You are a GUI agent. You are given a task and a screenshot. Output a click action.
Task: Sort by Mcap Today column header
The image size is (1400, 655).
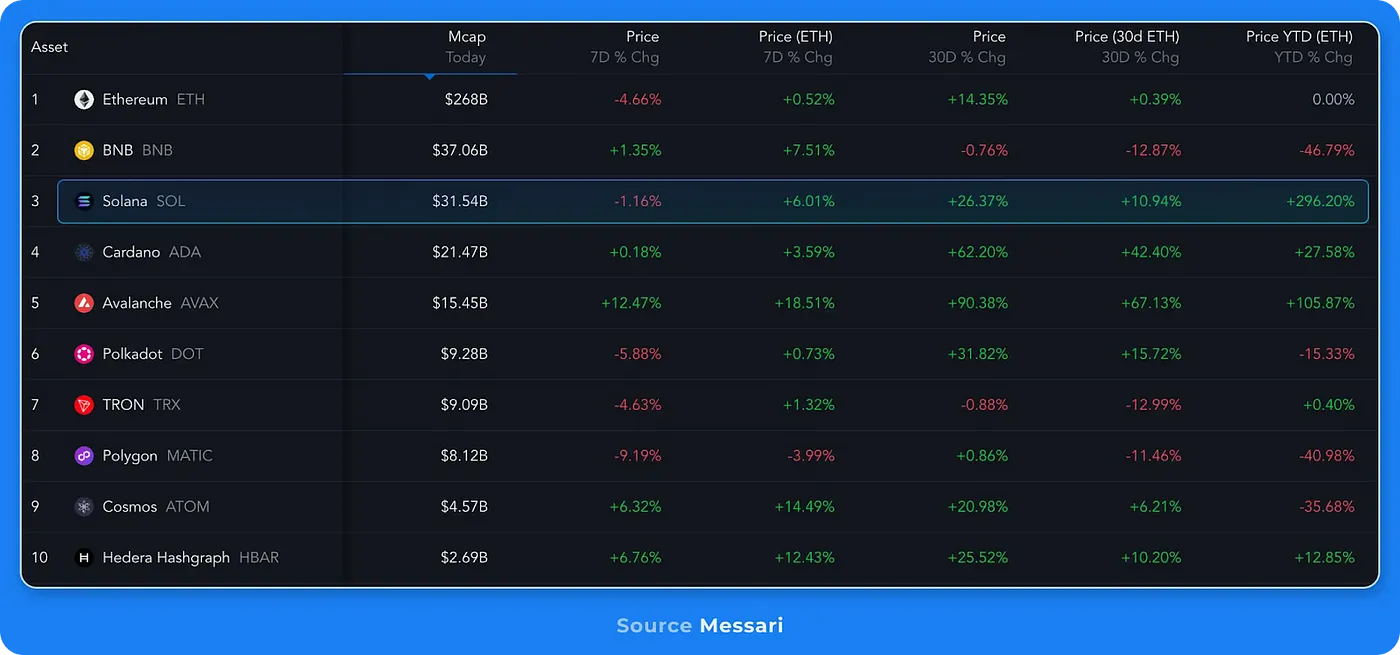pos(466,46)
